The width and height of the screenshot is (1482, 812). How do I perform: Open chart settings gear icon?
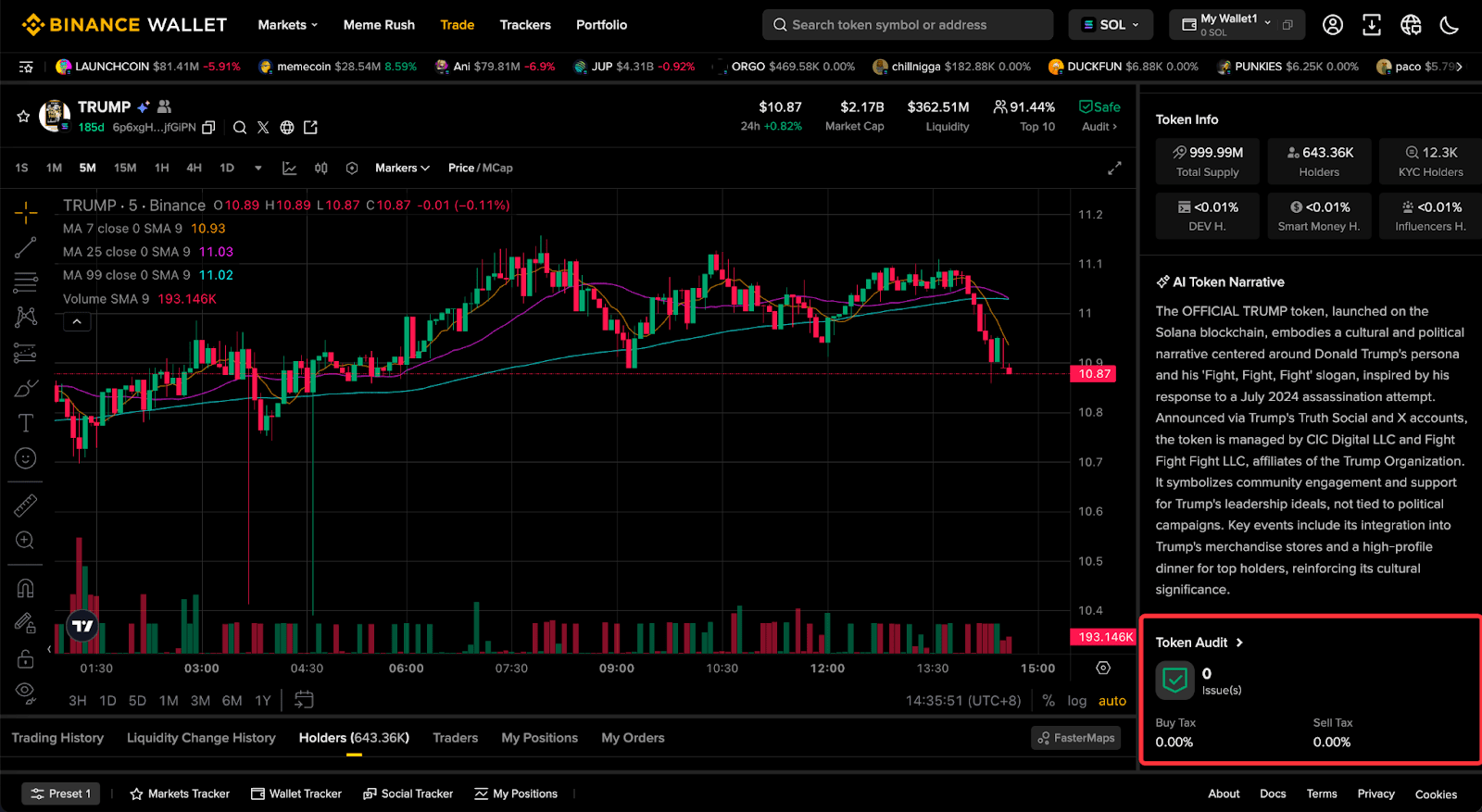(1103, 668)
